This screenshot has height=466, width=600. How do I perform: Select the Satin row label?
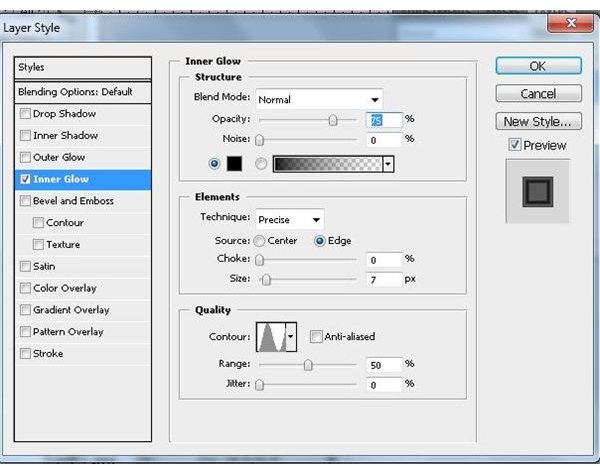(x=44, y=266)
